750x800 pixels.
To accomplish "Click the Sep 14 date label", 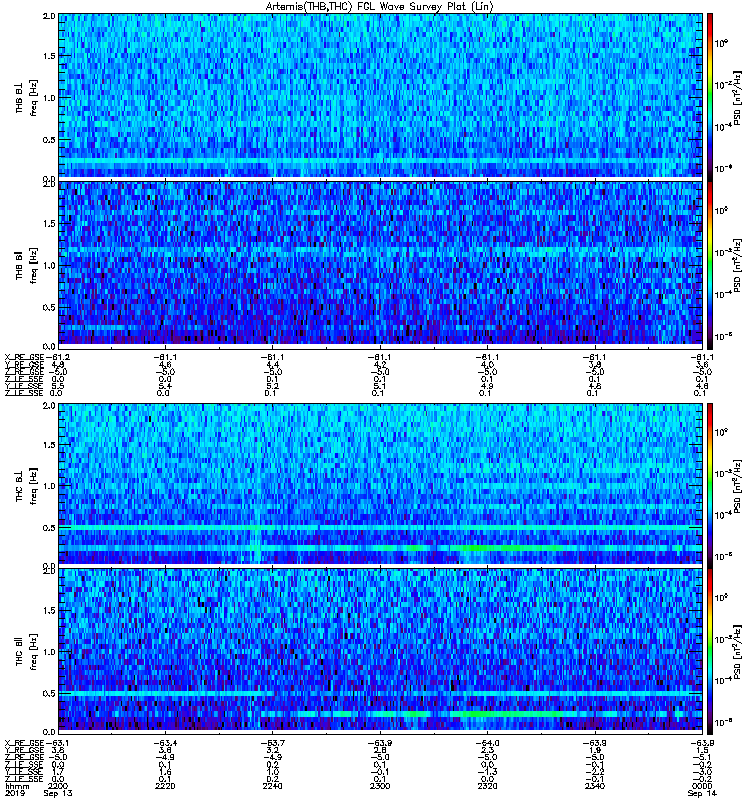I will click(702, 793).
